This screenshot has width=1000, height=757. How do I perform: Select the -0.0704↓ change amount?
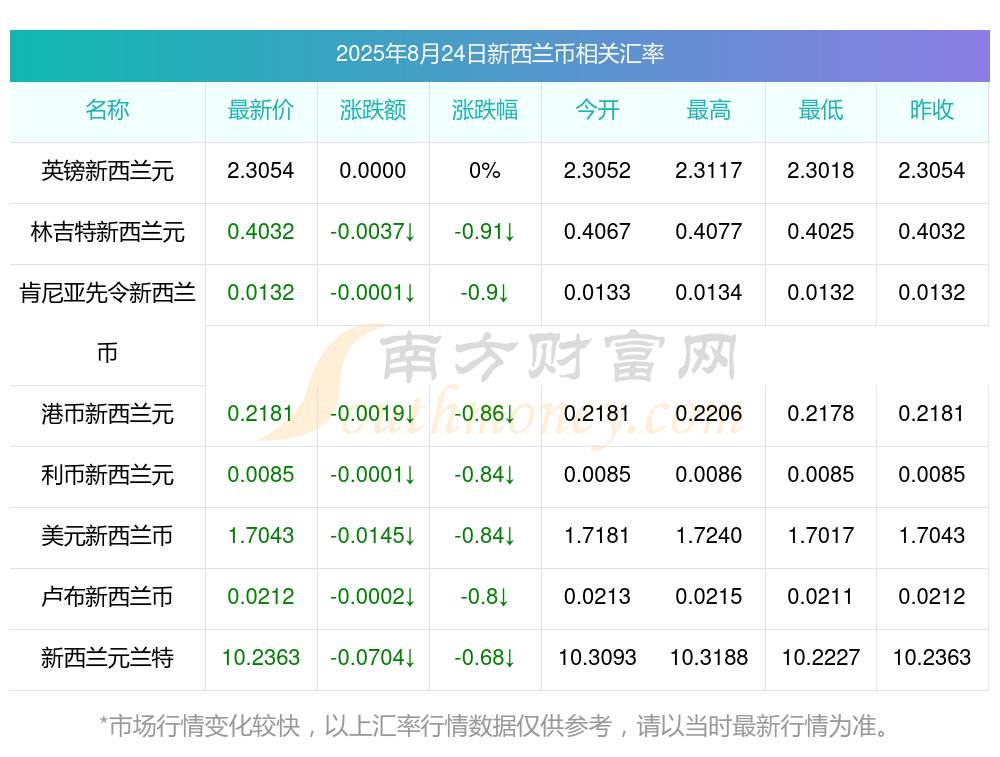coord(372,657)
